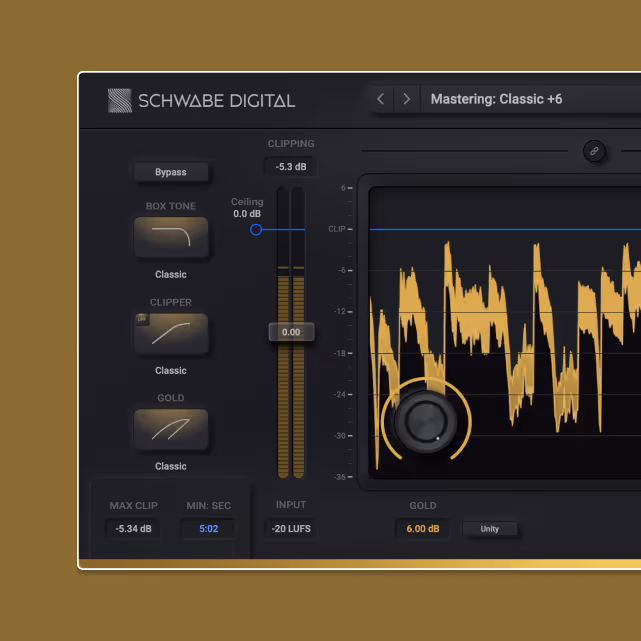Image resolution: width=641 pixels, height=641 pixels.
Task: Select the Clipper curve thumbnail
Action: tap(171, 333)
